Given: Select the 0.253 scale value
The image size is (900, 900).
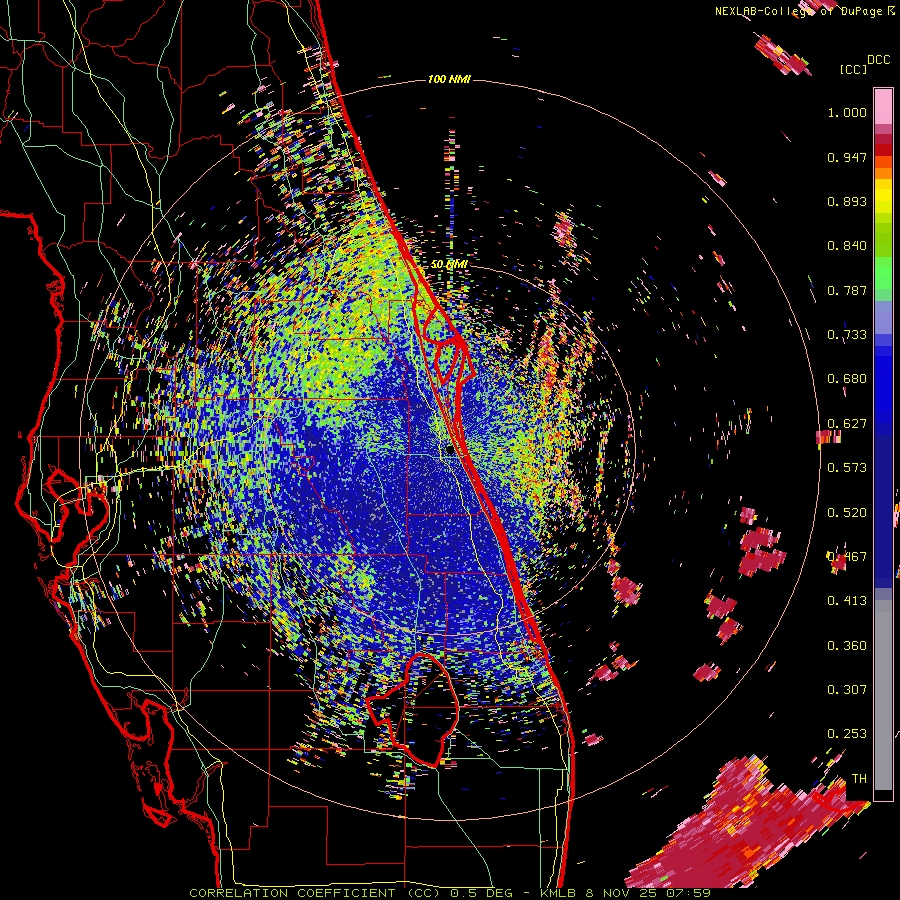Looking at the screenshot, I should [x=847, y=734].
